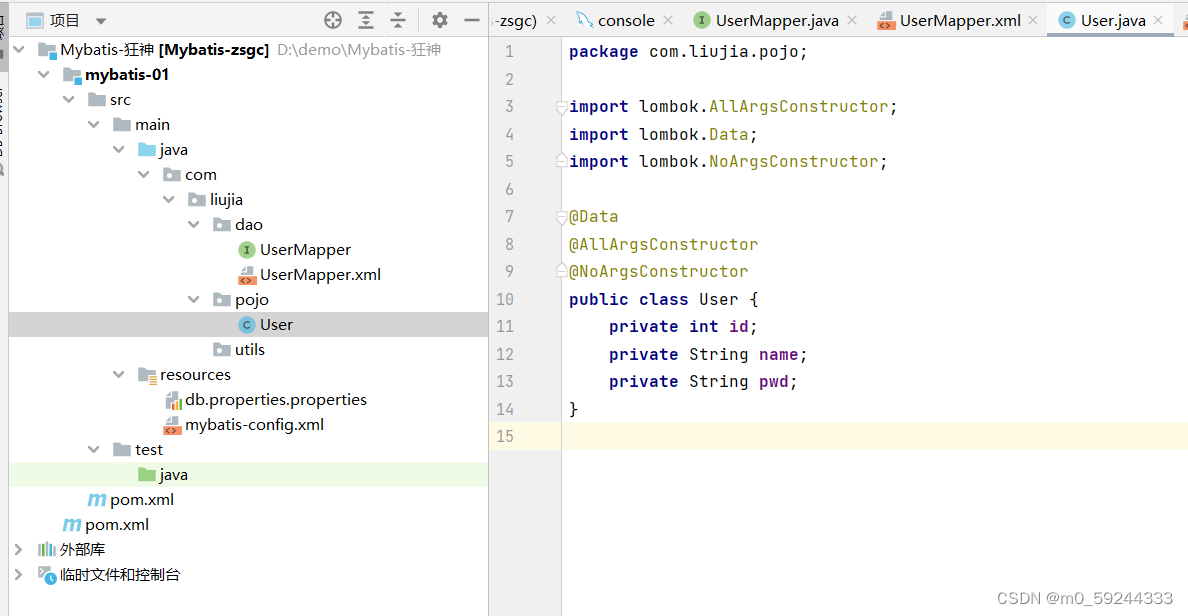
Task: Click the db.properties file icon
Action: click(x=173, y=401)
